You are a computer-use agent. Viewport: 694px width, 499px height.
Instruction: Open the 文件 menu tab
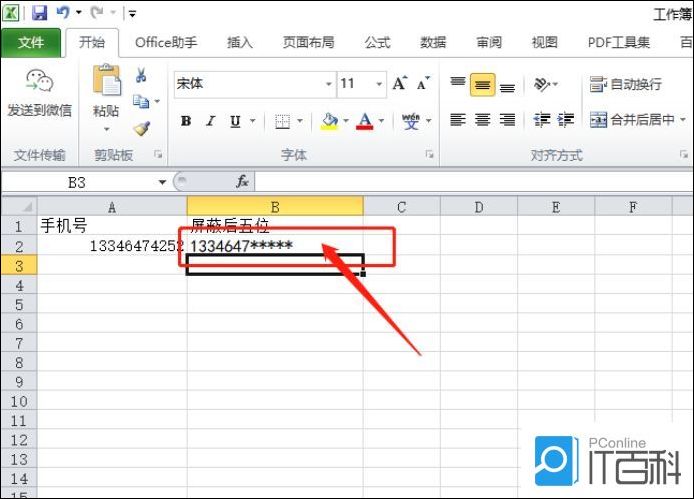(x=31, y=43)
